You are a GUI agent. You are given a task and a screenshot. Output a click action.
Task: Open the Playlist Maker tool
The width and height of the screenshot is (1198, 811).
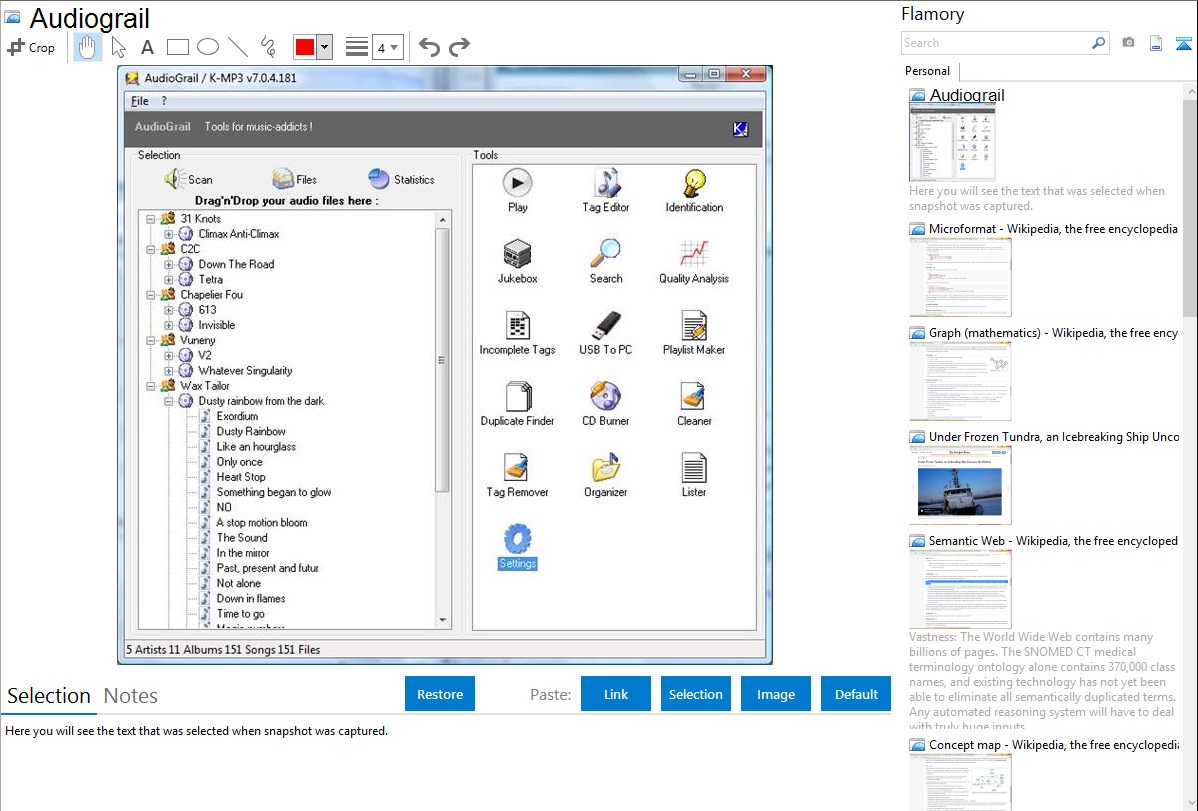pyautogui.click(x=694, y=333)
